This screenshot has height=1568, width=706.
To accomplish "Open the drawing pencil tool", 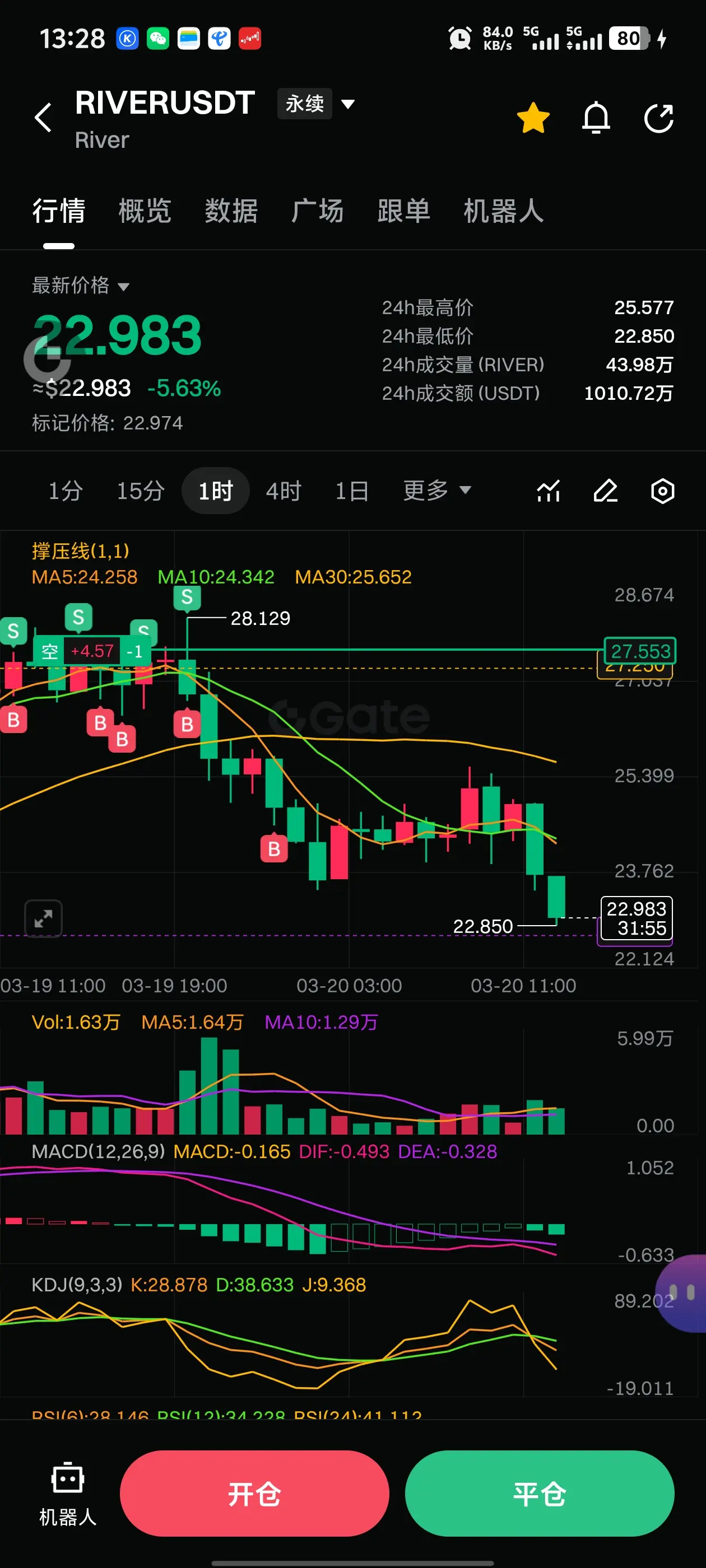I will [x=606, y=491].
